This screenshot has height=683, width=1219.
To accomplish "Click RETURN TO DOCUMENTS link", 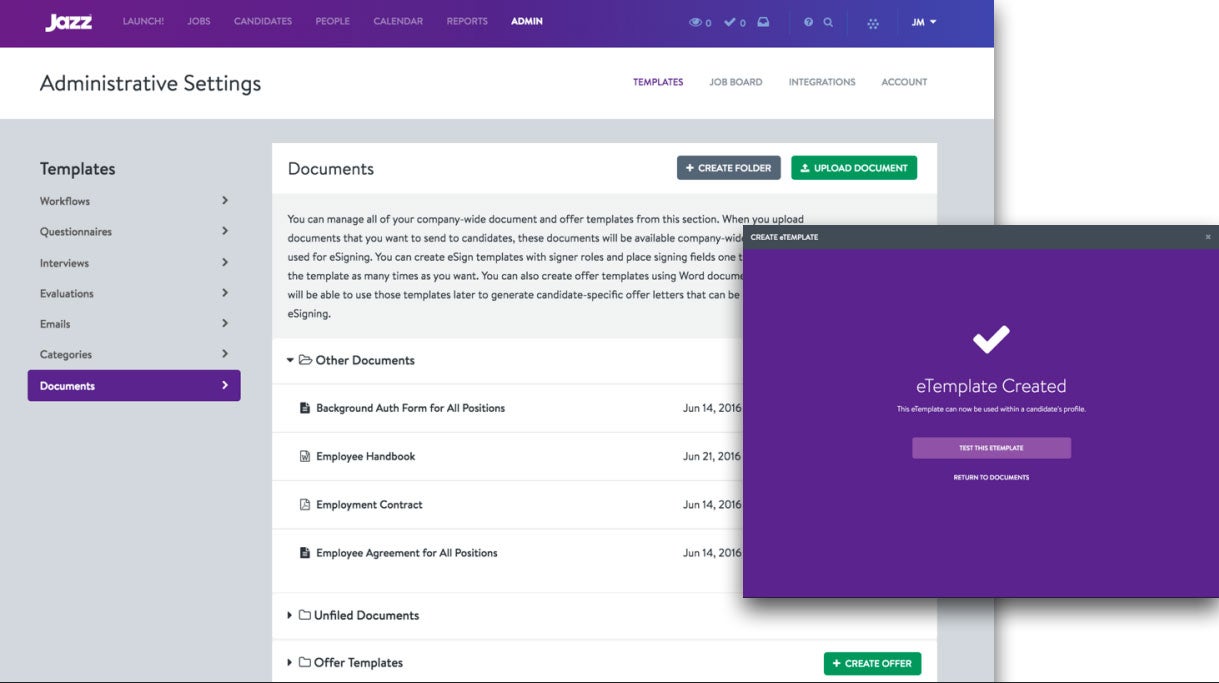I will coord(991,478).
